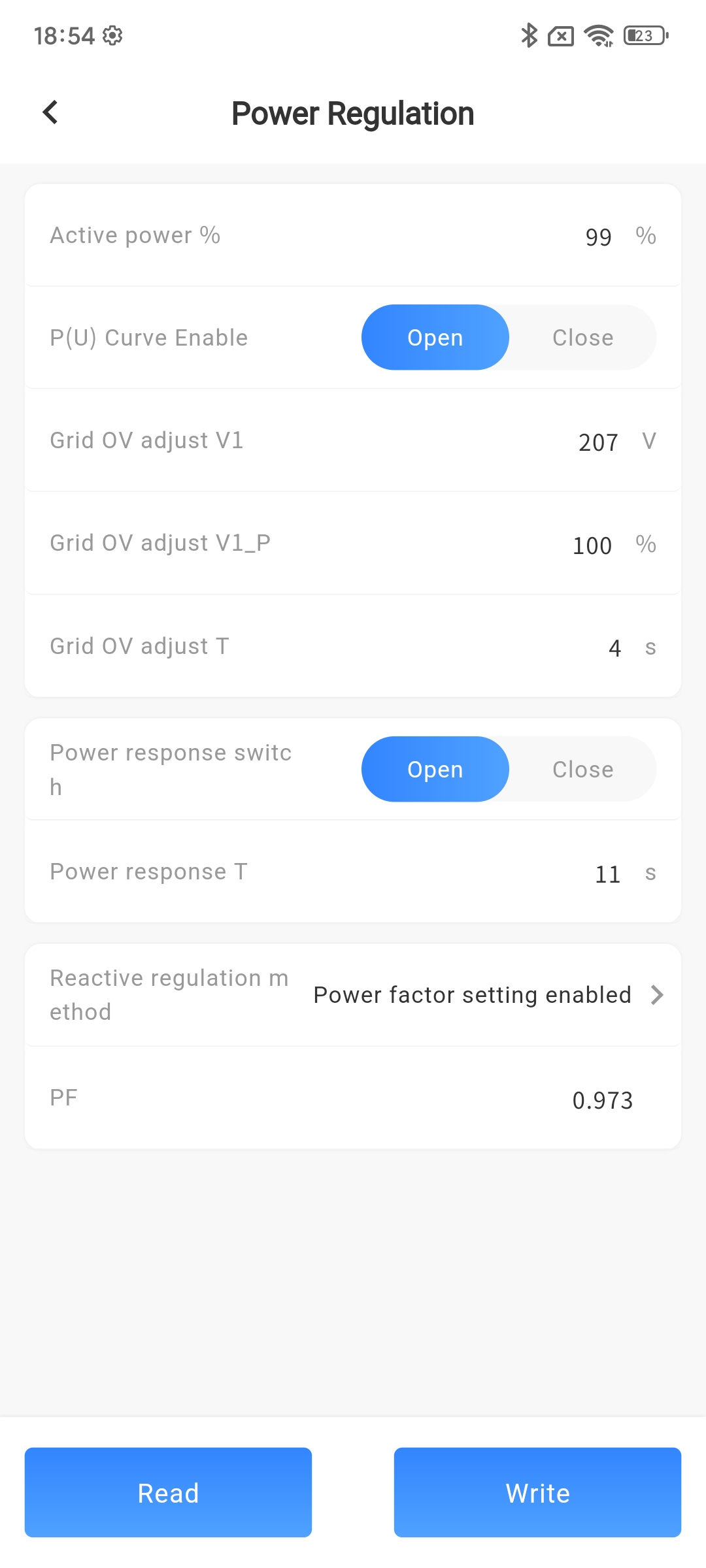Edit the PF value field
This screenshot has width=706, height=1568.
coord(602,1100)
